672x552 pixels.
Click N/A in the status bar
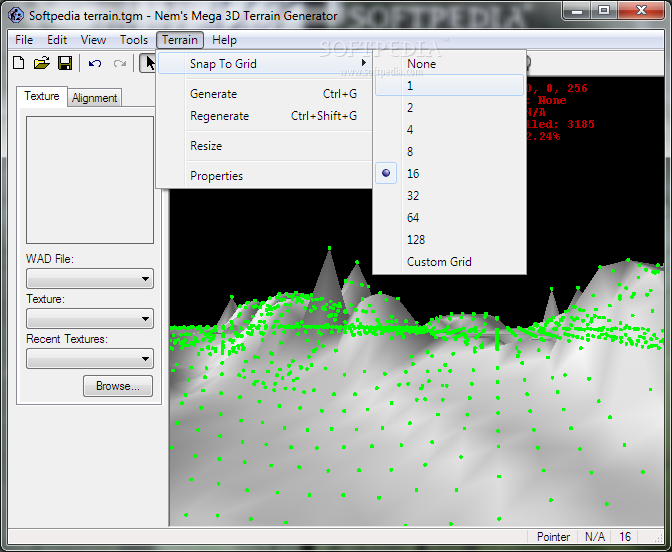point(595,537)
